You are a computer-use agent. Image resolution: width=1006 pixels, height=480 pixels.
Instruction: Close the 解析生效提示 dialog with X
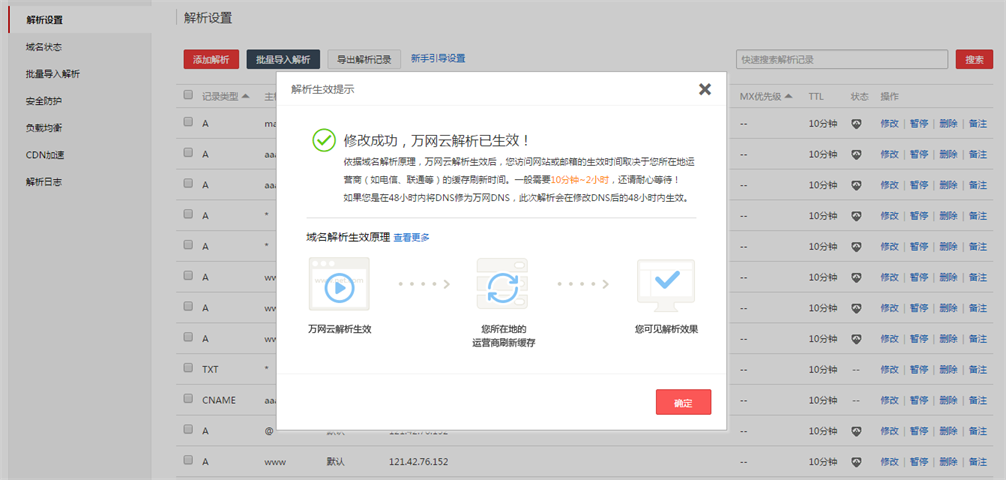(705, 89)
